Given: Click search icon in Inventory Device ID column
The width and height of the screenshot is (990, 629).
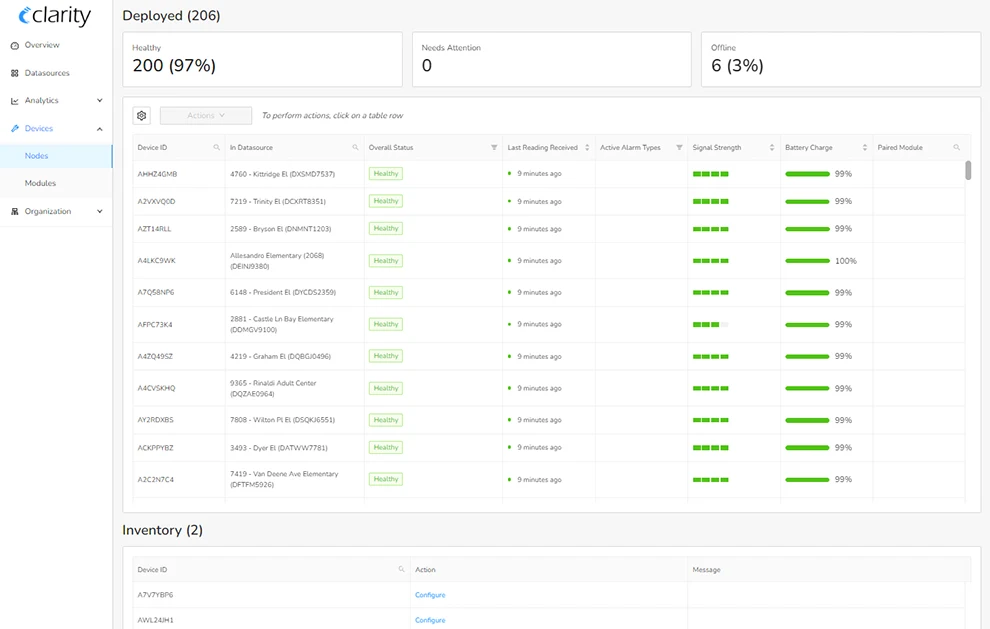Looking at the screenshot, I should pyautogui.click(x=402, y=570).
